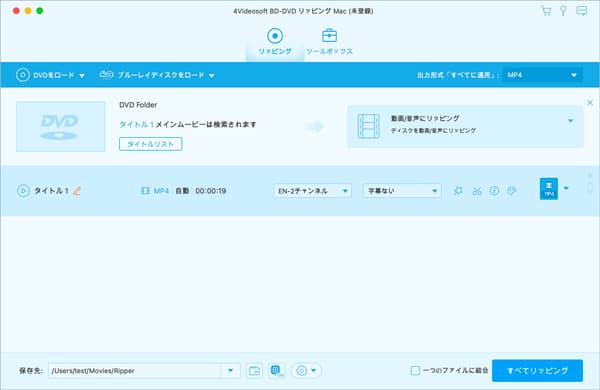Open the MP4 output format dropdown
This screenshot has height=390, width=600.
coord(543,75)
